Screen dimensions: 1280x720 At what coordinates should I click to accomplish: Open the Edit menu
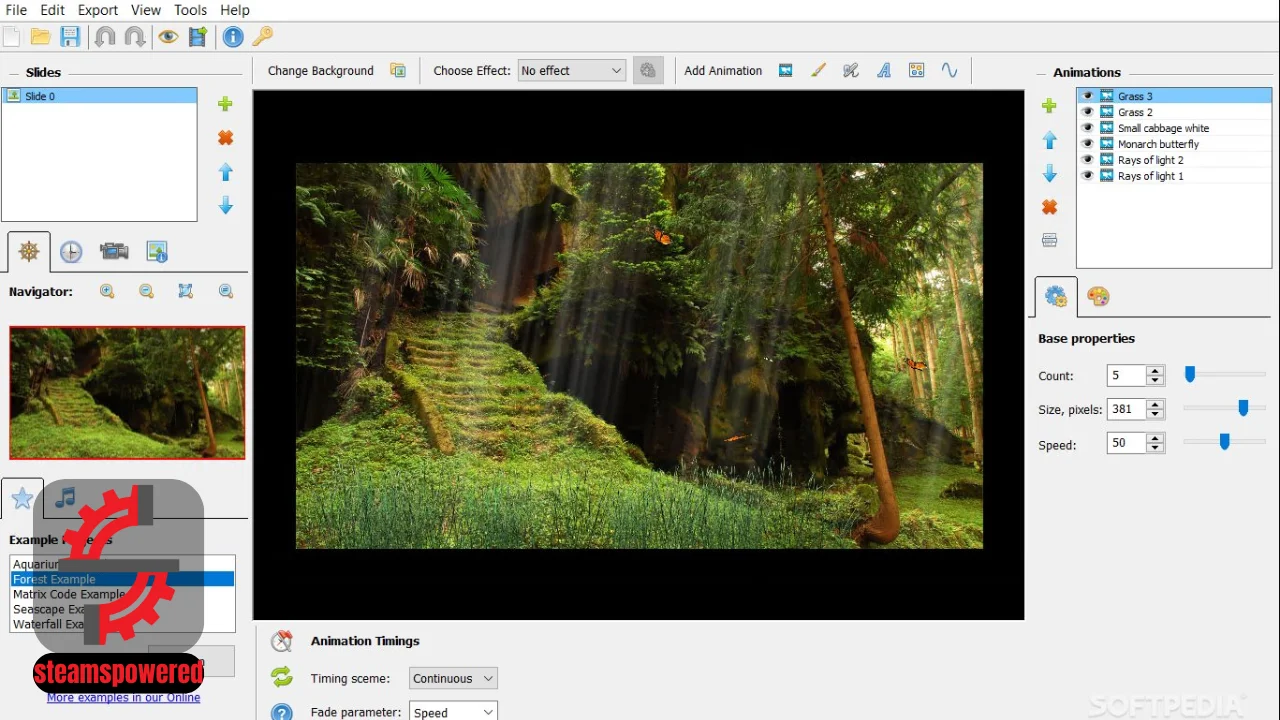coord(52,10)
